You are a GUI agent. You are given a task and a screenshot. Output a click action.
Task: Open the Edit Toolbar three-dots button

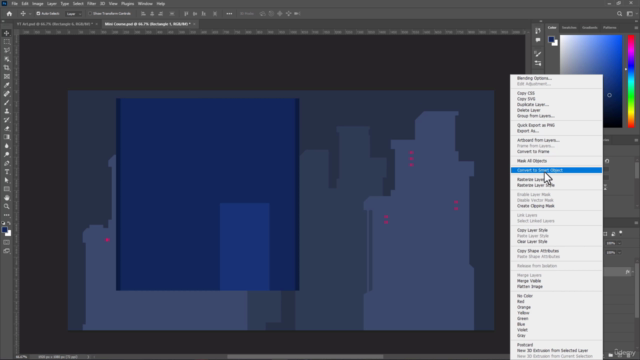click(7, 215)
